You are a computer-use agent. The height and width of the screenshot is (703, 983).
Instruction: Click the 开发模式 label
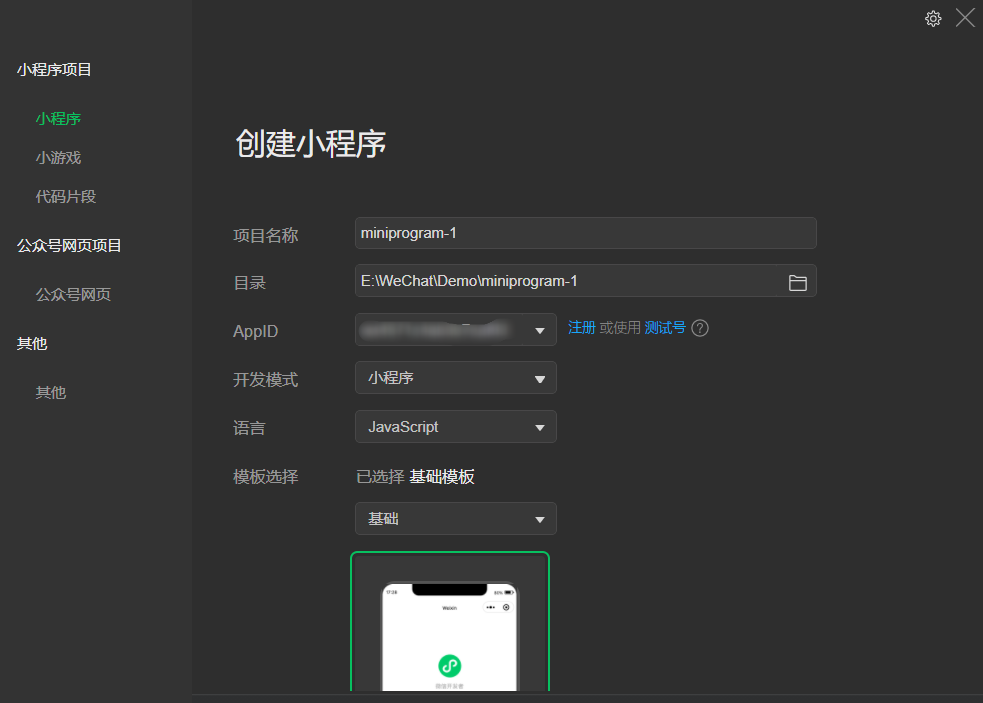click(265, 379)
